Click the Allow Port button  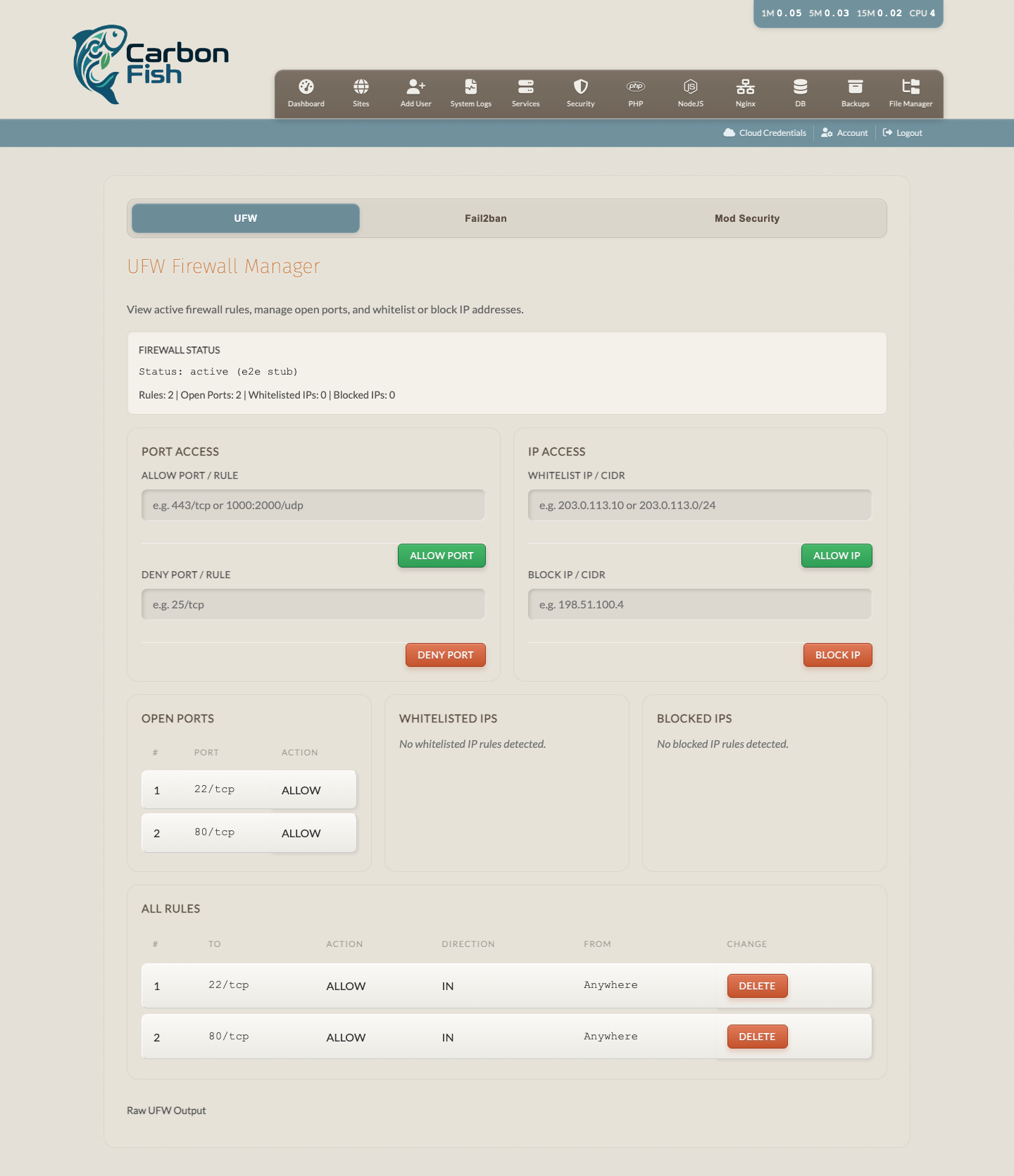point(442,556)
